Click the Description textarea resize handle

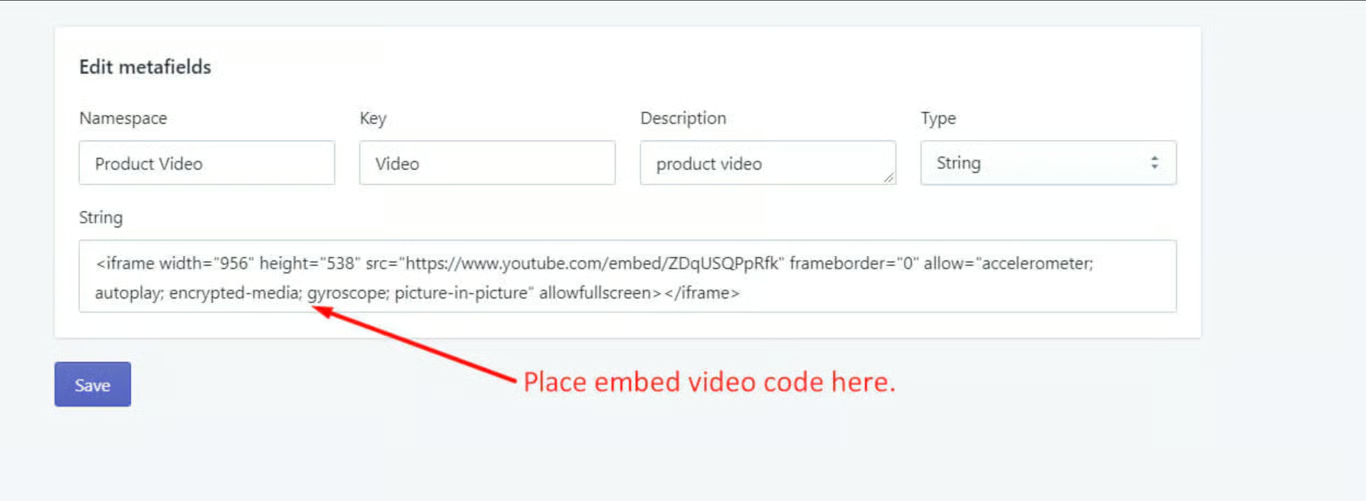[889, 178]
